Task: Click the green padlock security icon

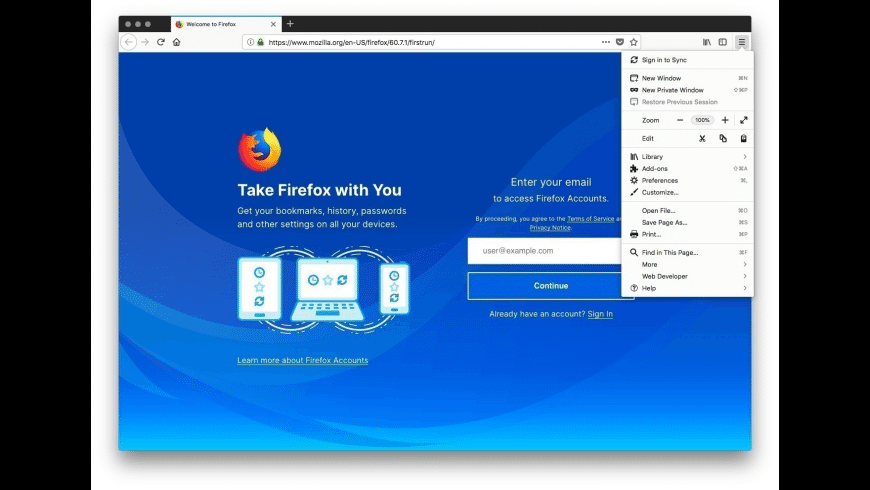Action: (260, 42)
